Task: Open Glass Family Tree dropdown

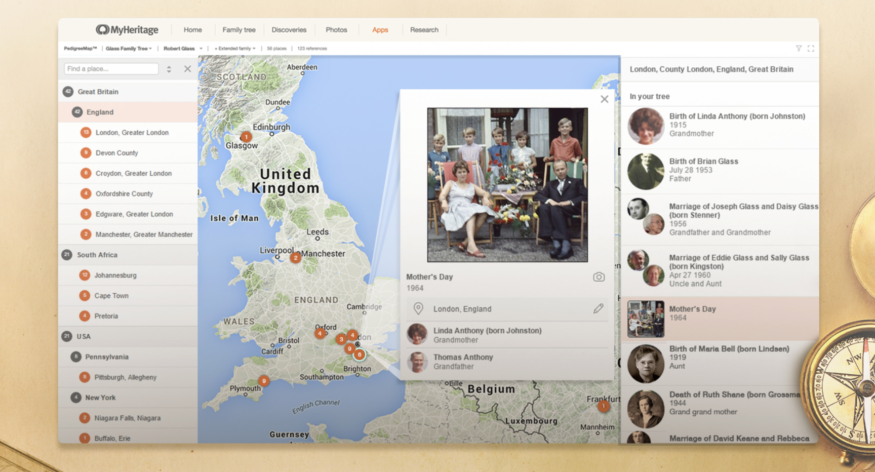Action: point(129,49)
